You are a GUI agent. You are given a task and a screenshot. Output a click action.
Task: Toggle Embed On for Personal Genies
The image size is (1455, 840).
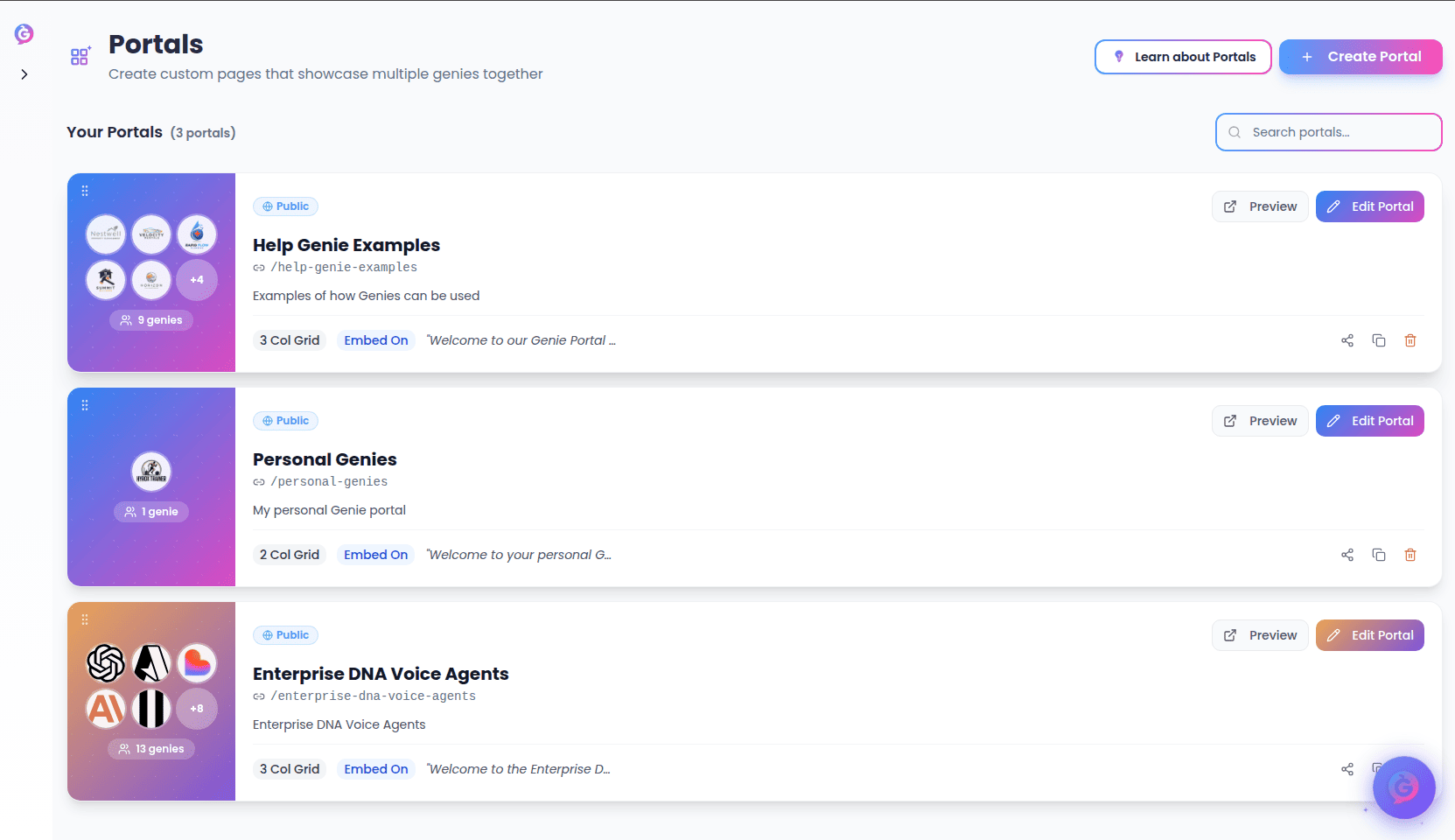pos(376,555)
